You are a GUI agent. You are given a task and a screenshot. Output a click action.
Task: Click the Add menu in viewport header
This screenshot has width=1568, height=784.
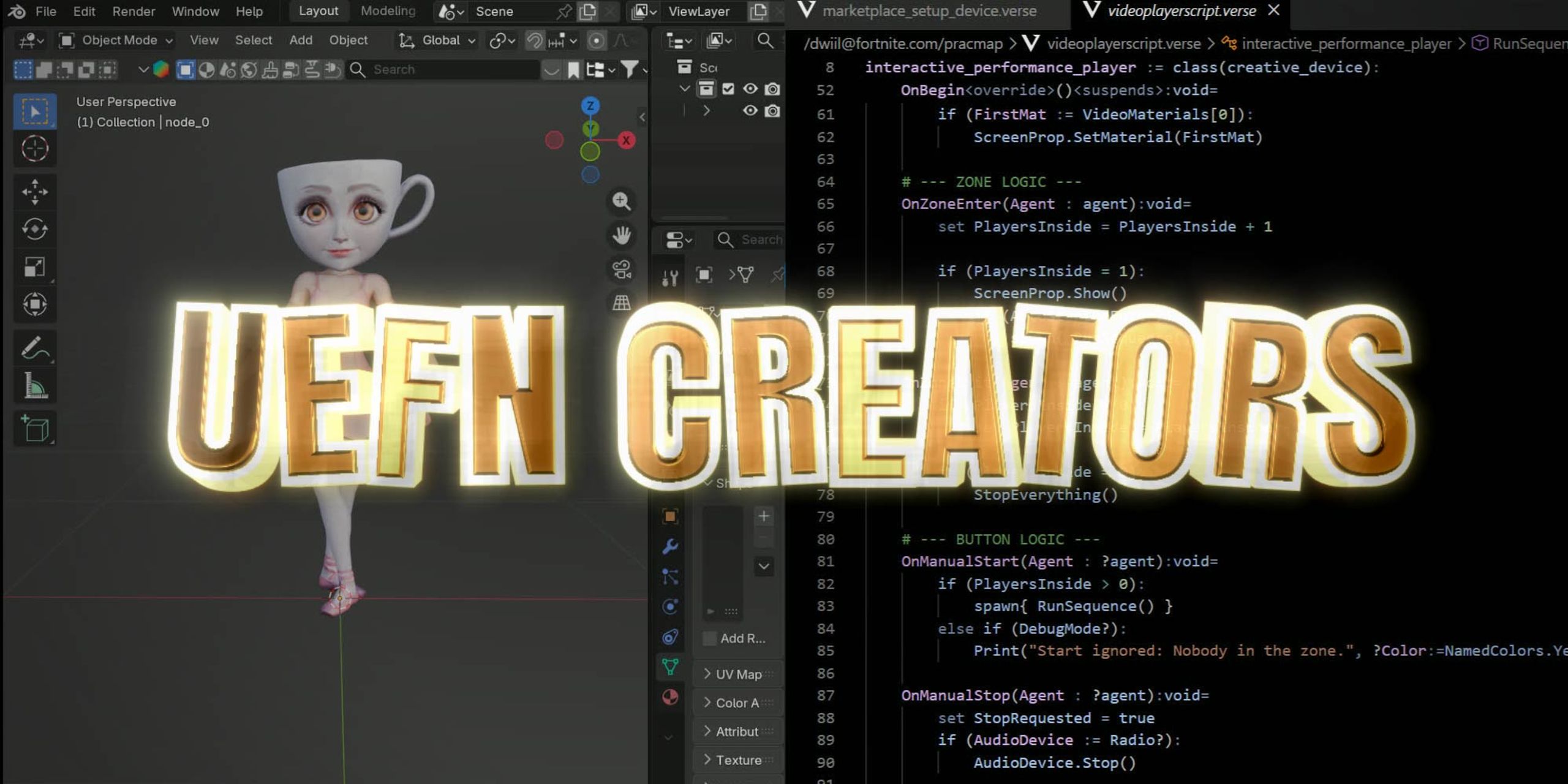pos(301,40)
